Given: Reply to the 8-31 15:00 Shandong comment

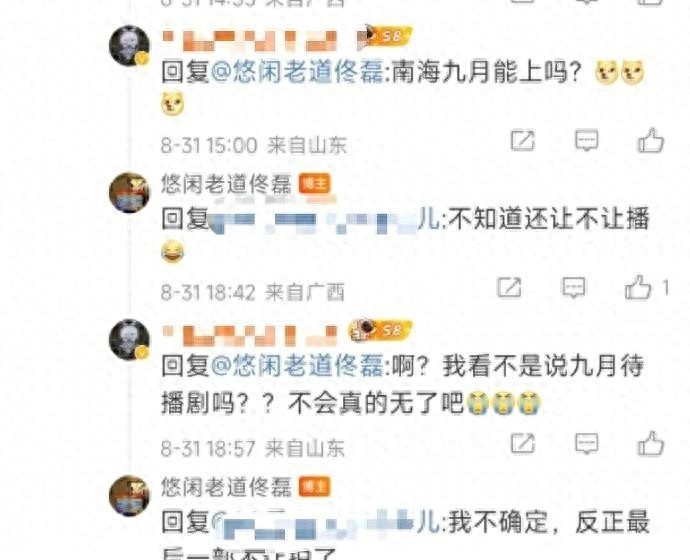Looking at the screenshot, I should tap(587, 140).
